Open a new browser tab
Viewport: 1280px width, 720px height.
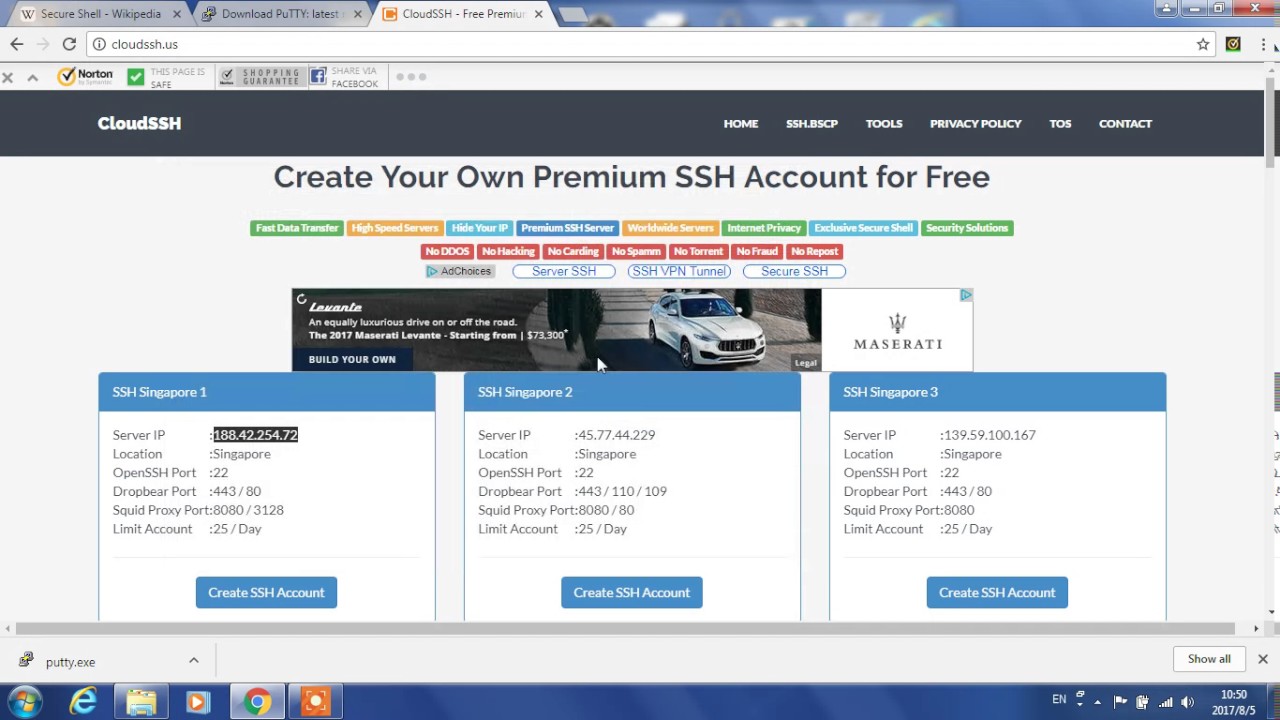click(571, 15)
